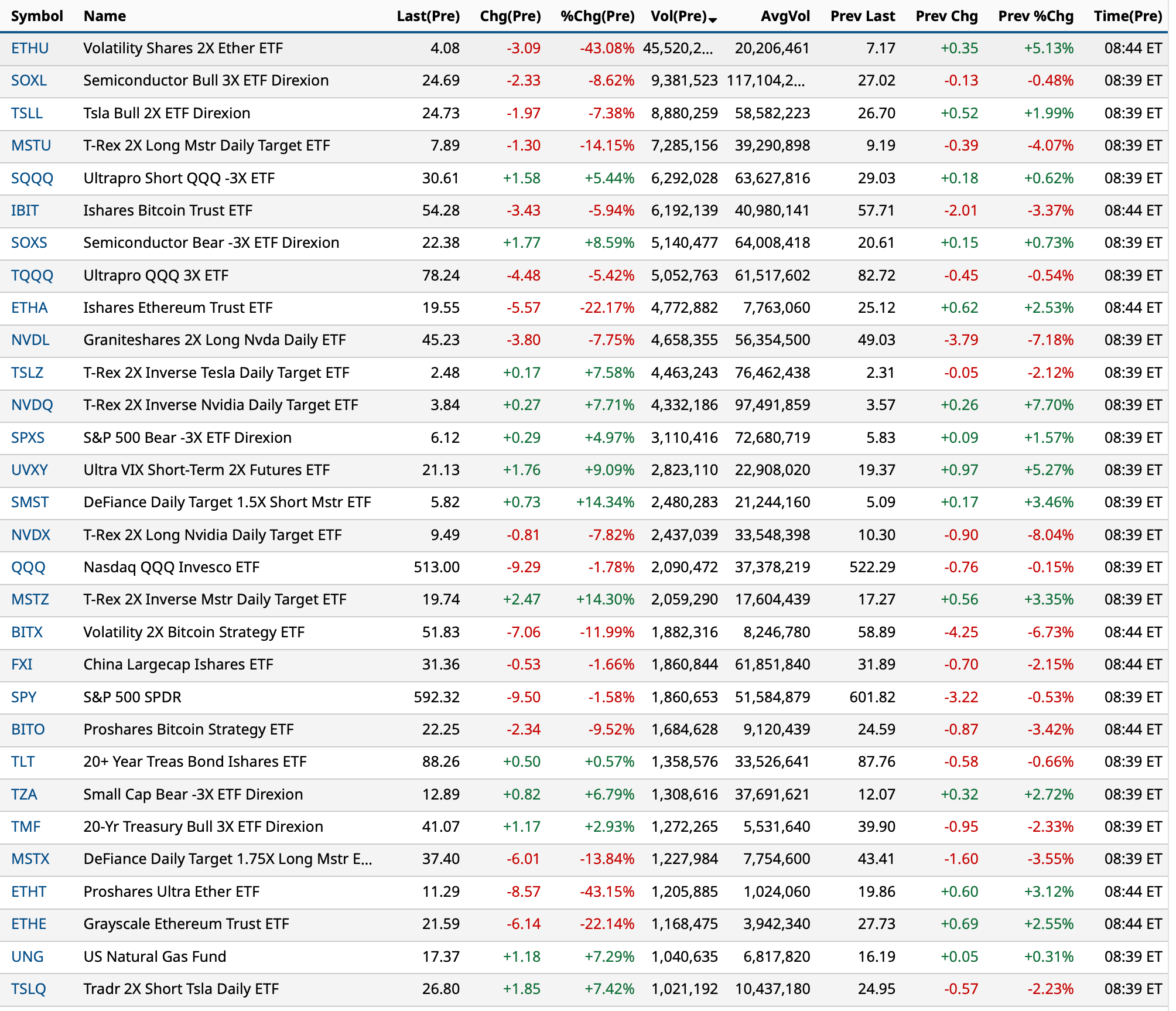Viewport: 1176px width, 1011px height.
Task: Click Time(Pre) column header
Action: coord(1127,16)
